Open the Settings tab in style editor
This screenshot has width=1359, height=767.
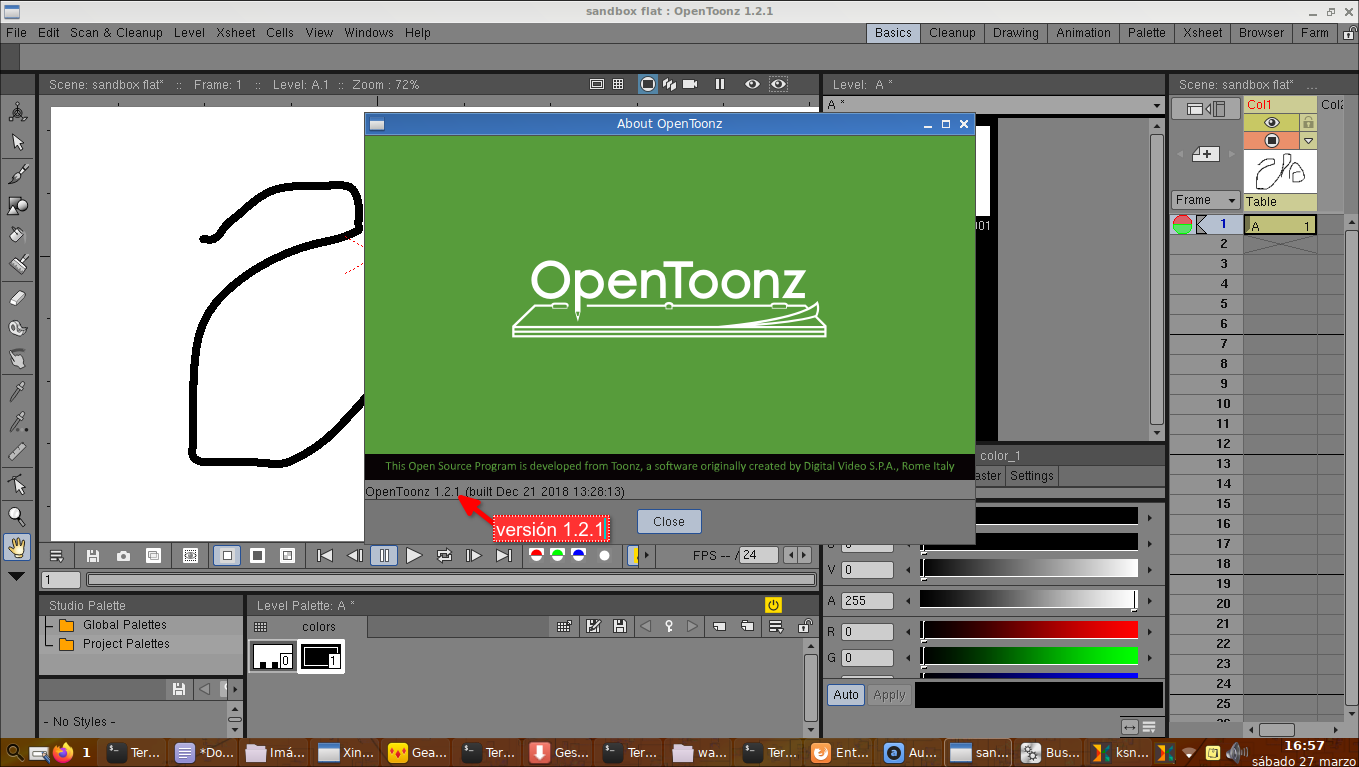coord(1031,476)
